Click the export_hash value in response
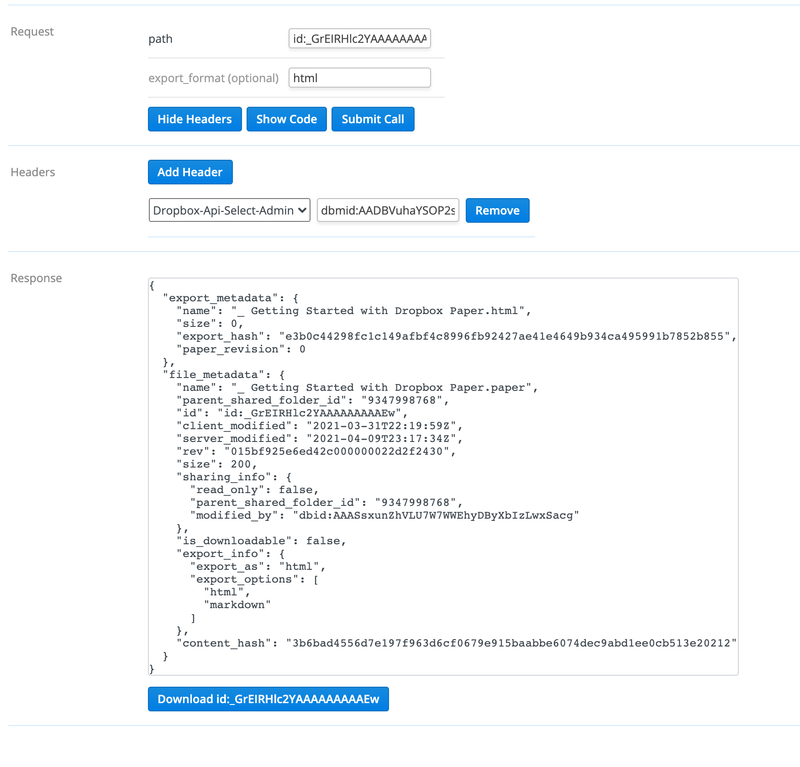Screen dimensions: 800x767 pos(508,337)
